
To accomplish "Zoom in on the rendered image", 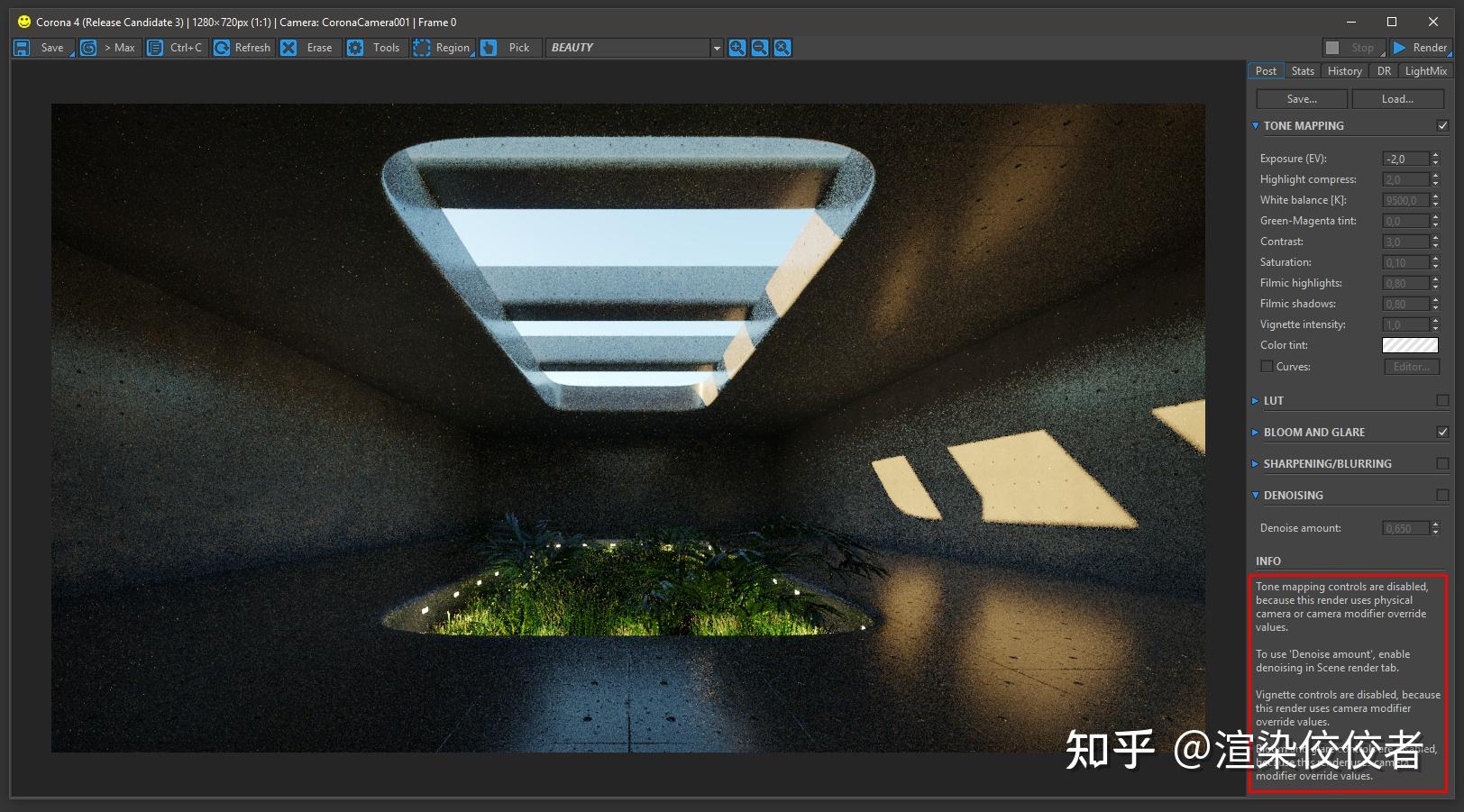I will (737, 48).
